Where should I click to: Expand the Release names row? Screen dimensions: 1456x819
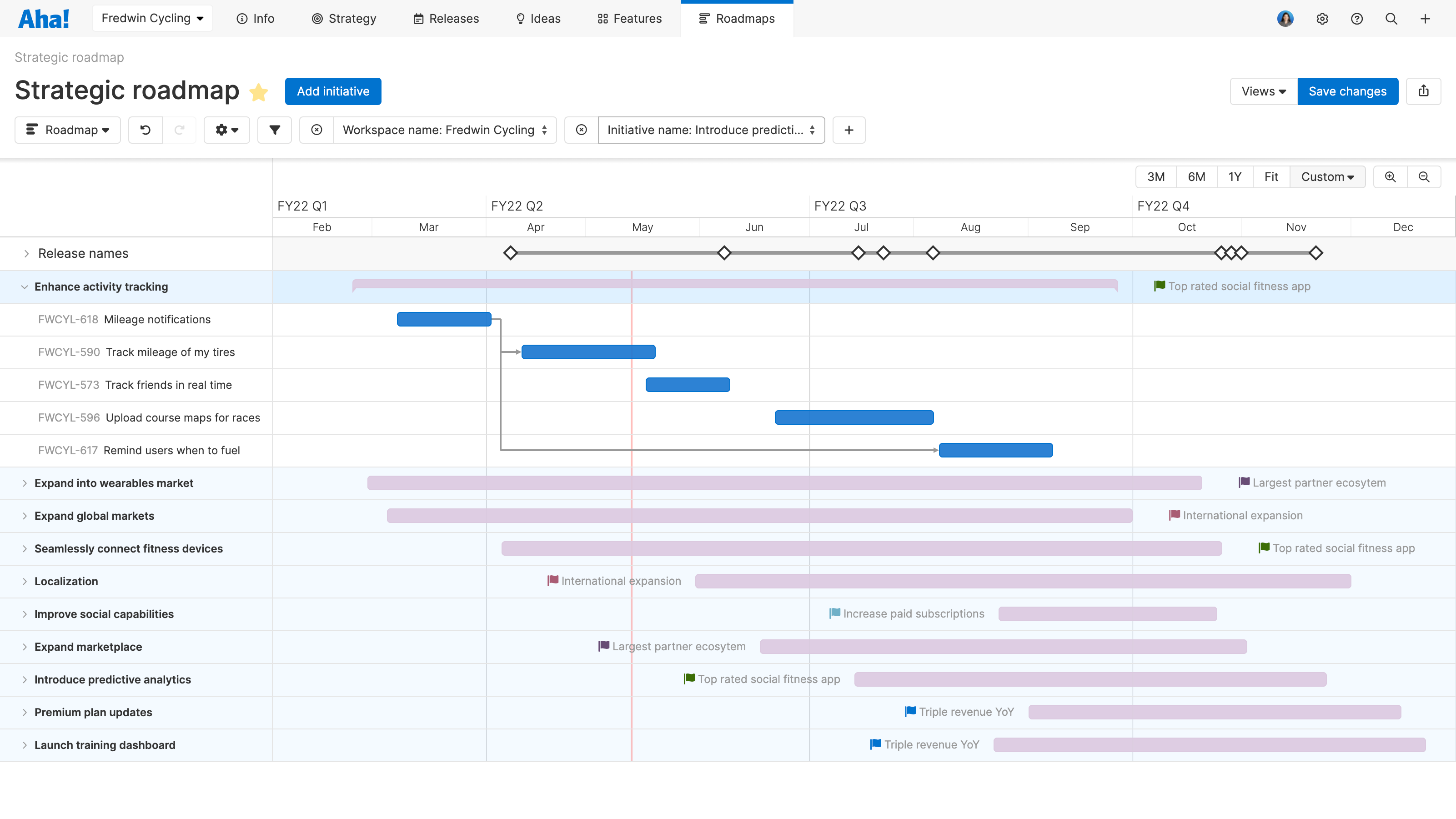click(x=26, y=254)
